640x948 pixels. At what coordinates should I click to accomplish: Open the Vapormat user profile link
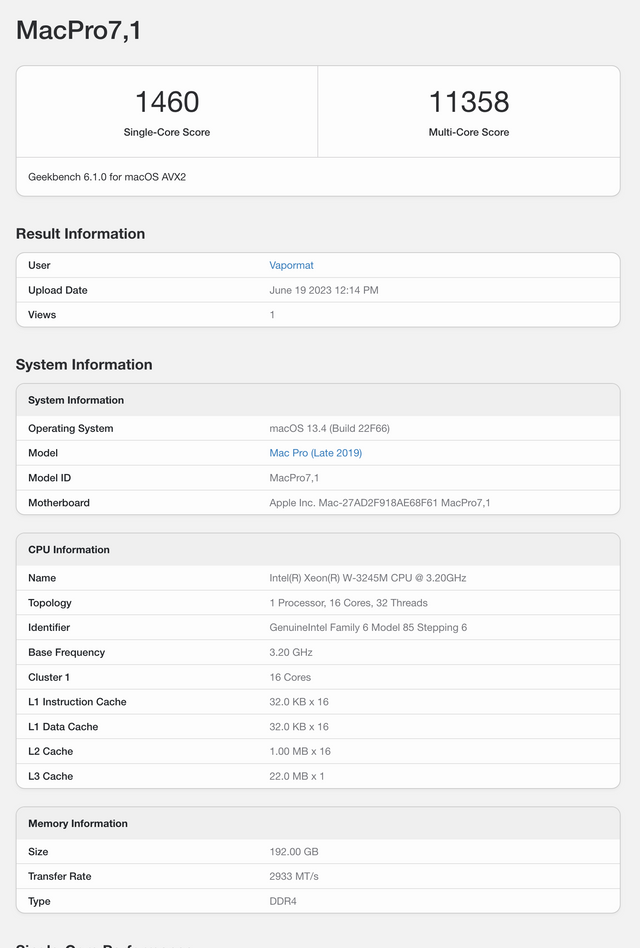tap(291, 265)
